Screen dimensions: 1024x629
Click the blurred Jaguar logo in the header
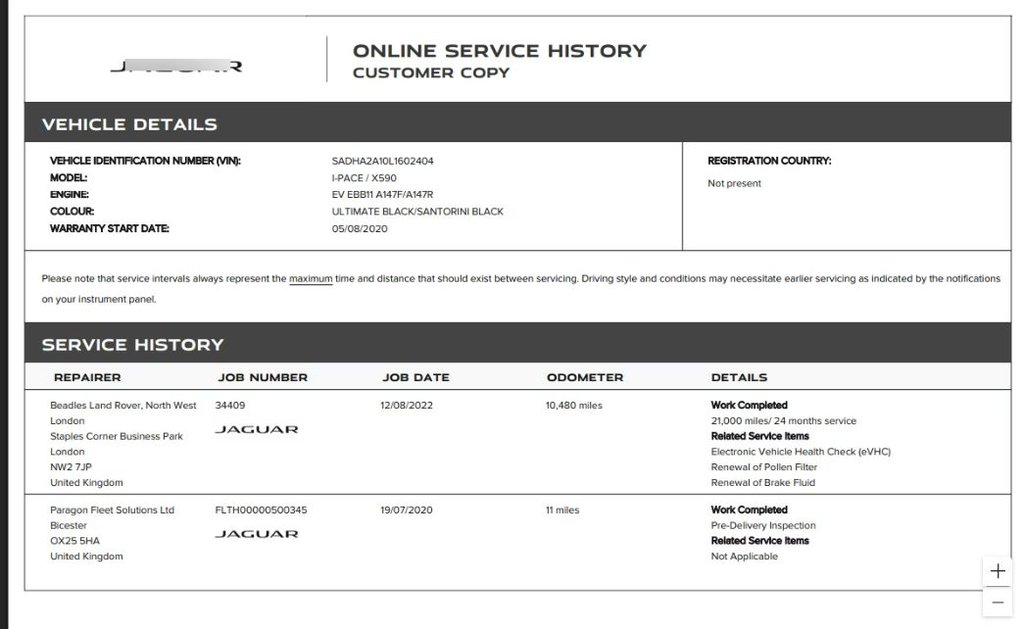175,67
